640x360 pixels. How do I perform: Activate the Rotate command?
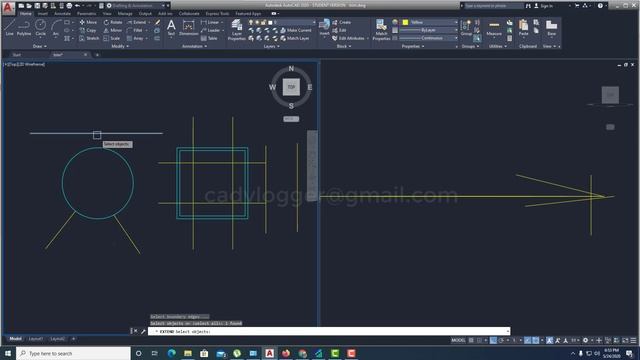[113, 22]
